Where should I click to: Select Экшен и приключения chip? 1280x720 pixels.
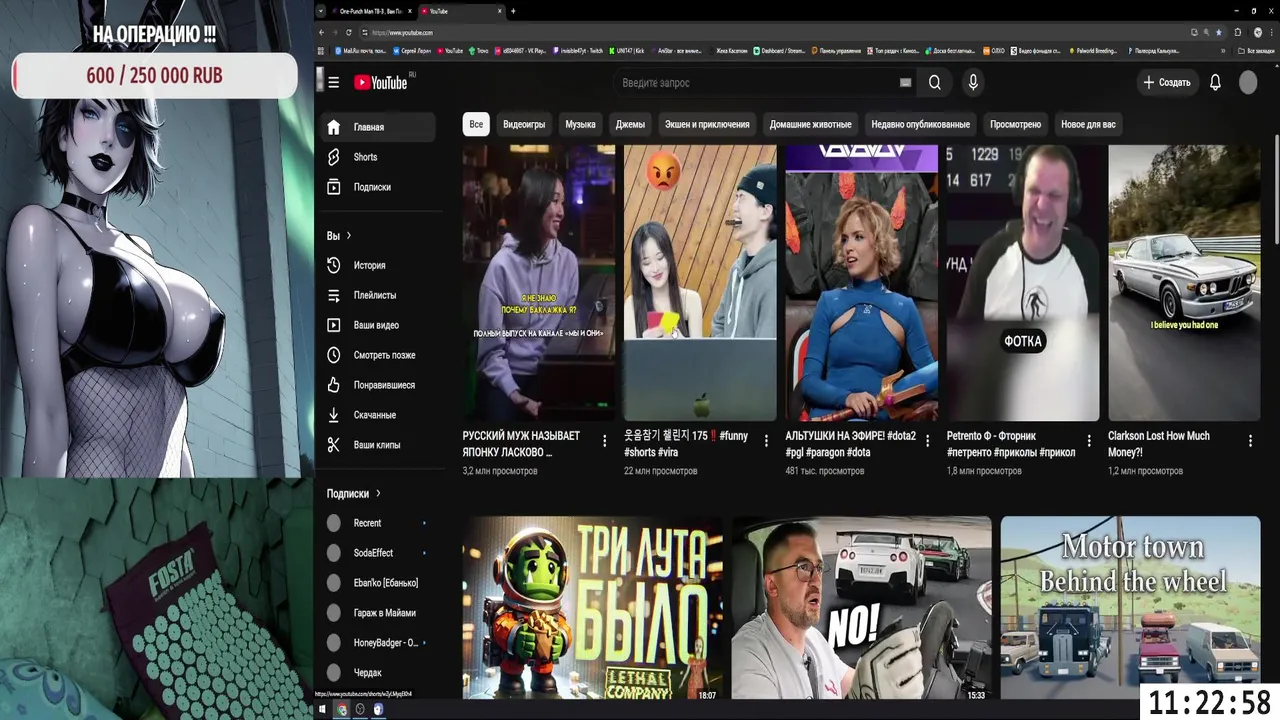[707, 125]
